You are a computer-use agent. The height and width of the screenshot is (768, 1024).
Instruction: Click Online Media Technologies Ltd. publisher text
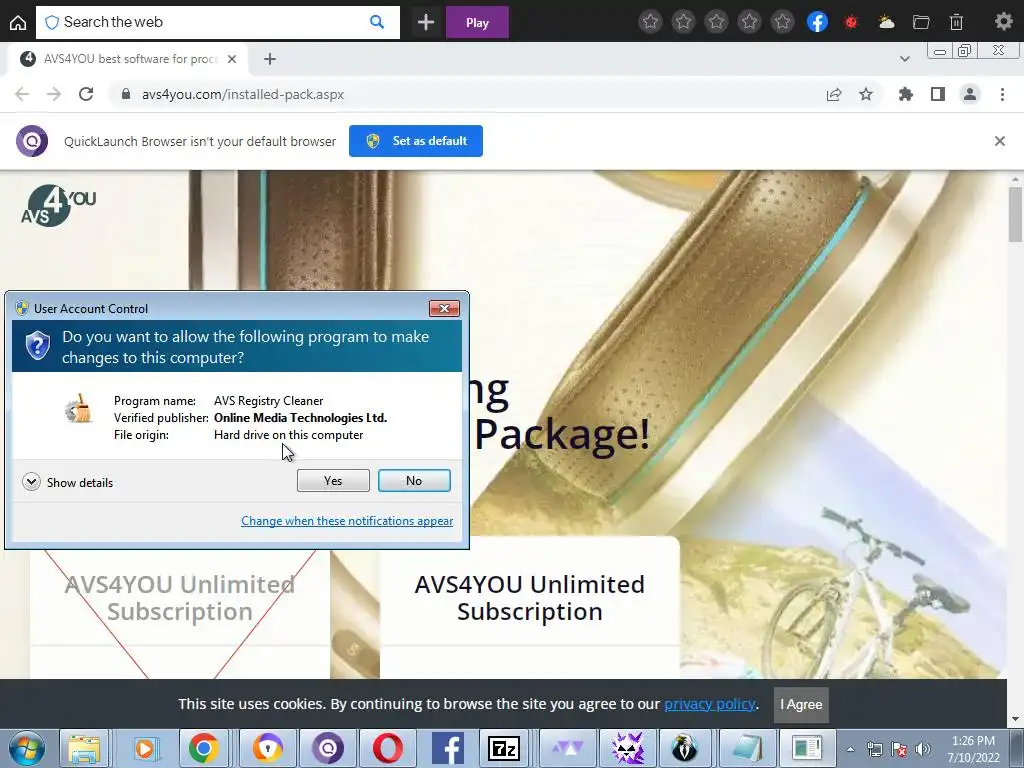[300, 418]
